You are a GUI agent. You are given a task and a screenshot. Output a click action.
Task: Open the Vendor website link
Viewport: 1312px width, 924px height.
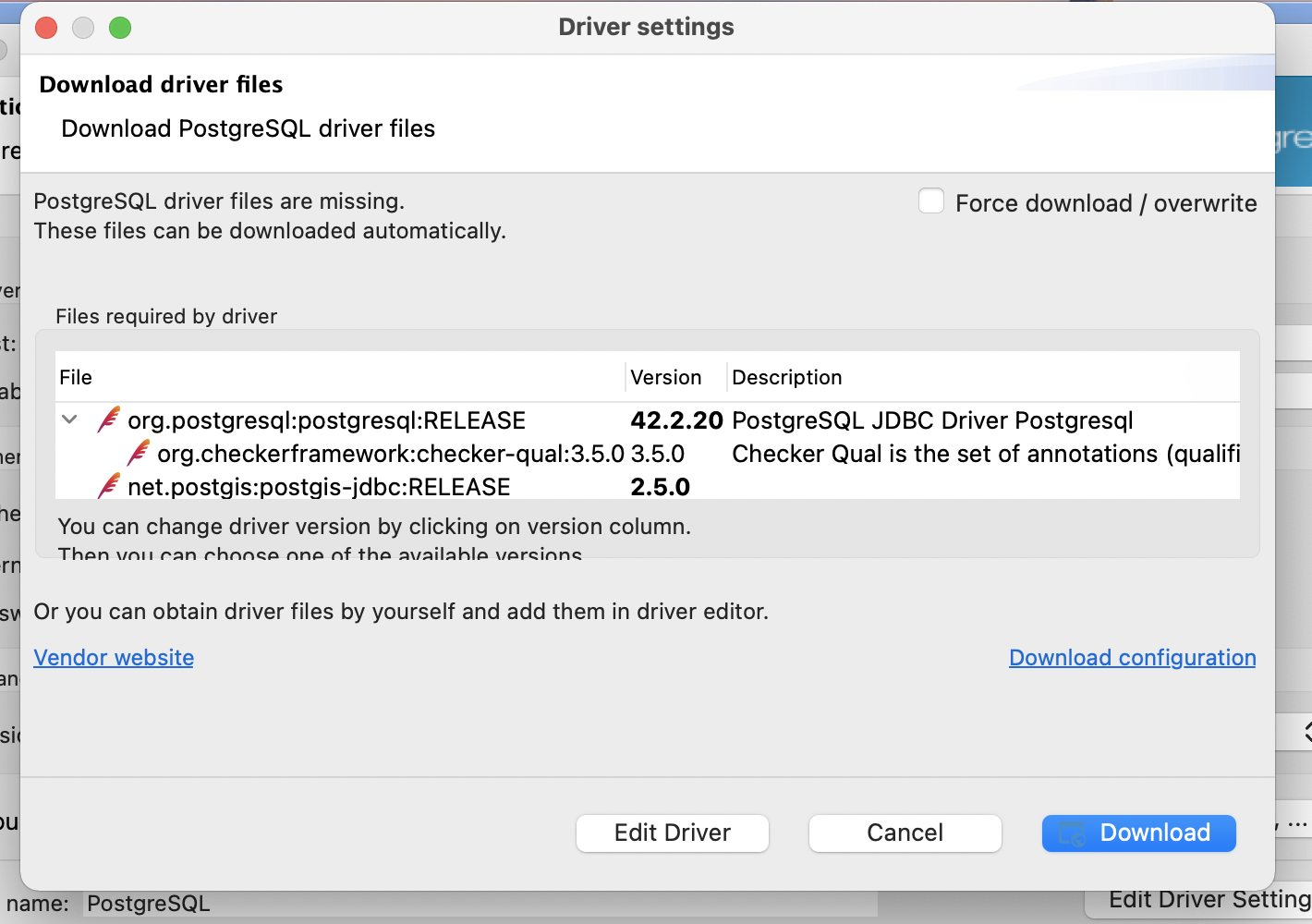pos(114,658)
